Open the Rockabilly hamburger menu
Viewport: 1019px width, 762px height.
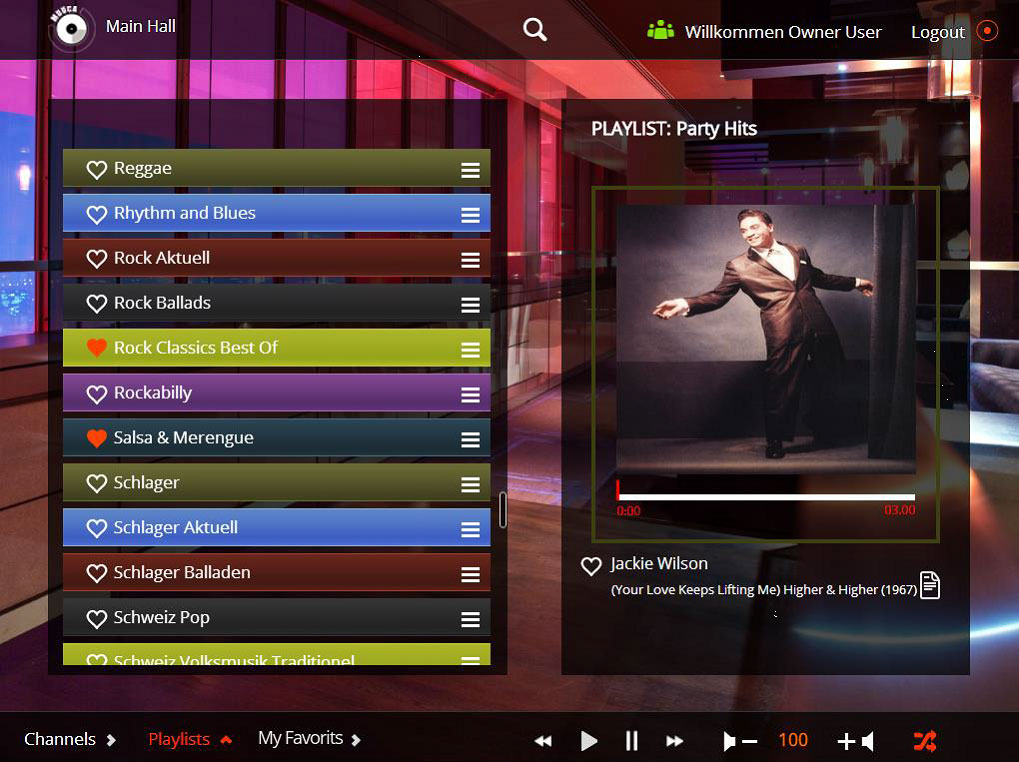click(471, 394)
